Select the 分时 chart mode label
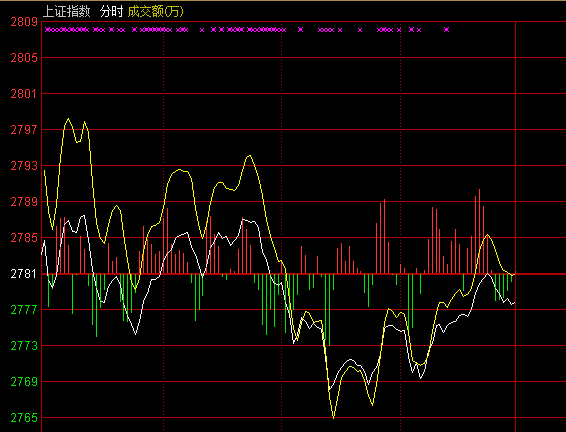Image resolution: width=566 pixels, height=432 pixels. point(112,12)
